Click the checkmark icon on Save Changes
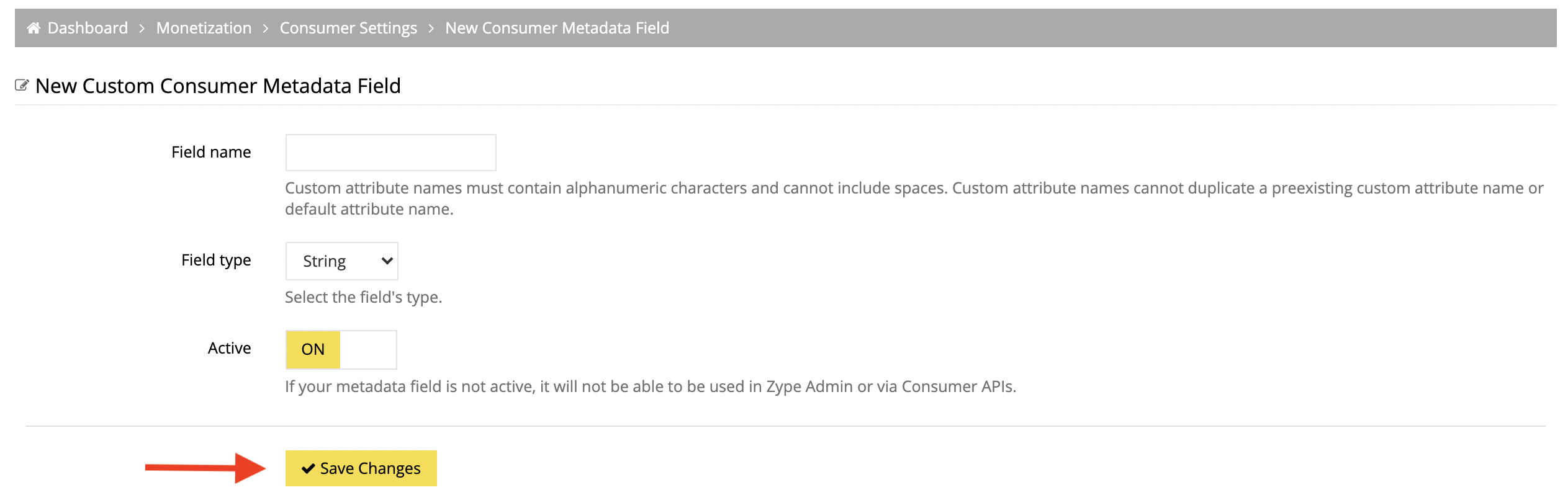 [x=308, y=468]
